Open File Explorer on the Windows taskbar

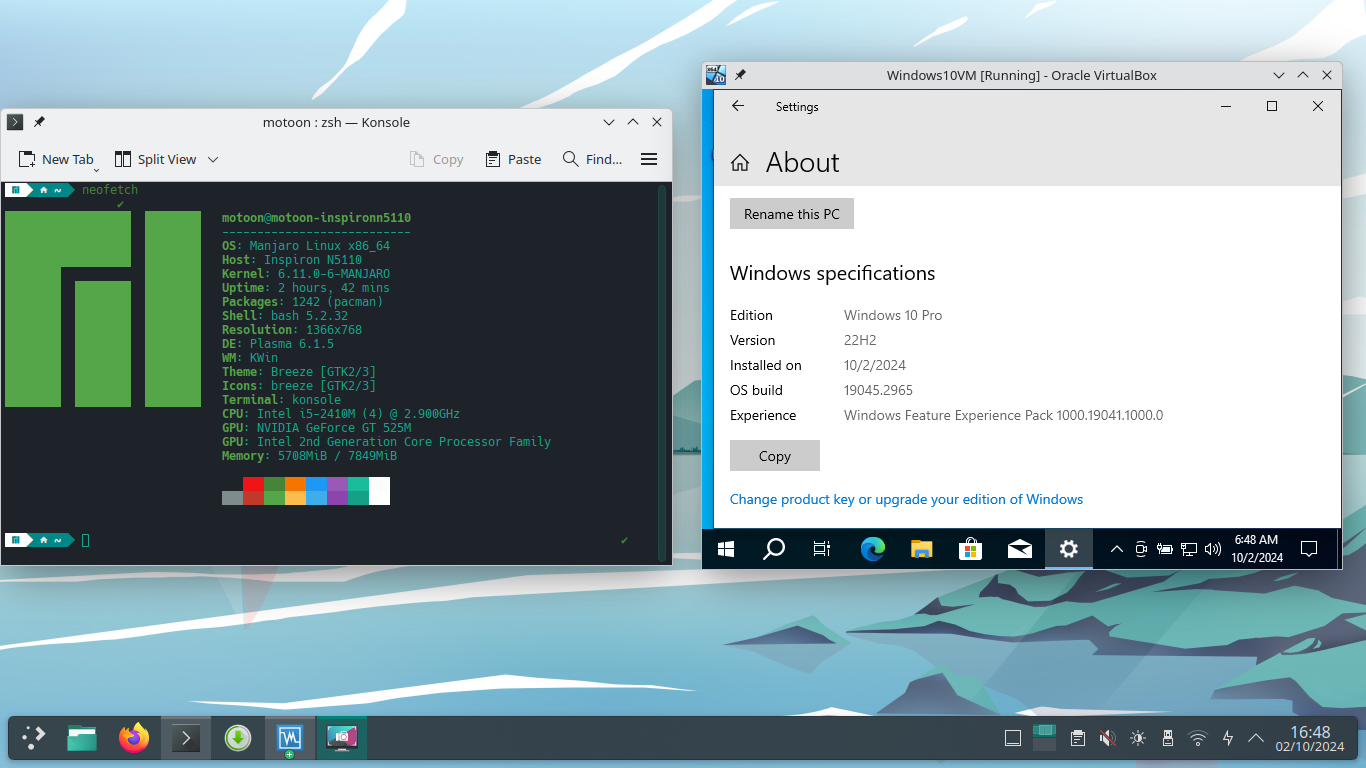click(921, 548)
